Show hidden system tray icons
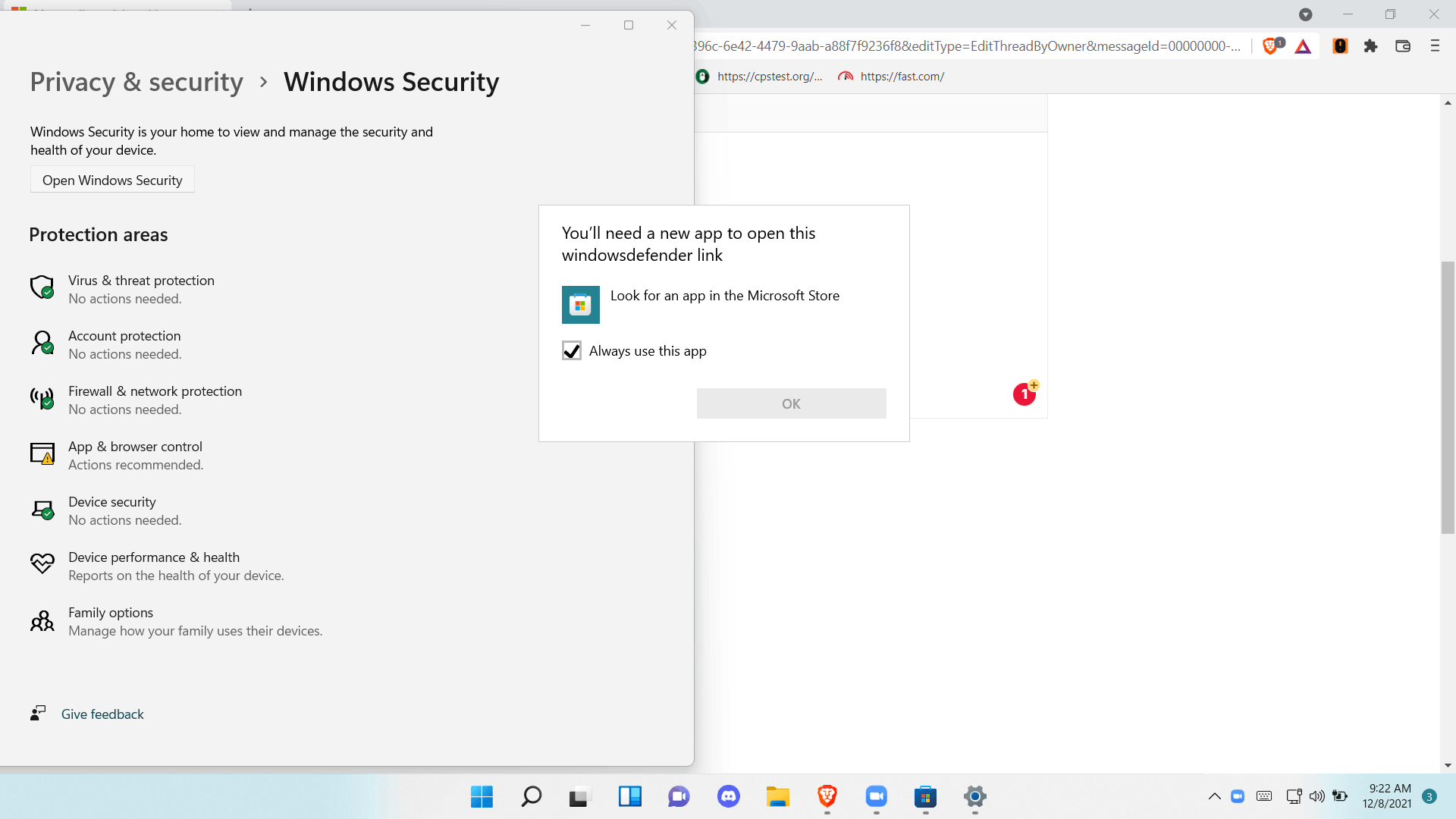The width and height of the screenshot is (1456, 819). [x=1214, y=796]
